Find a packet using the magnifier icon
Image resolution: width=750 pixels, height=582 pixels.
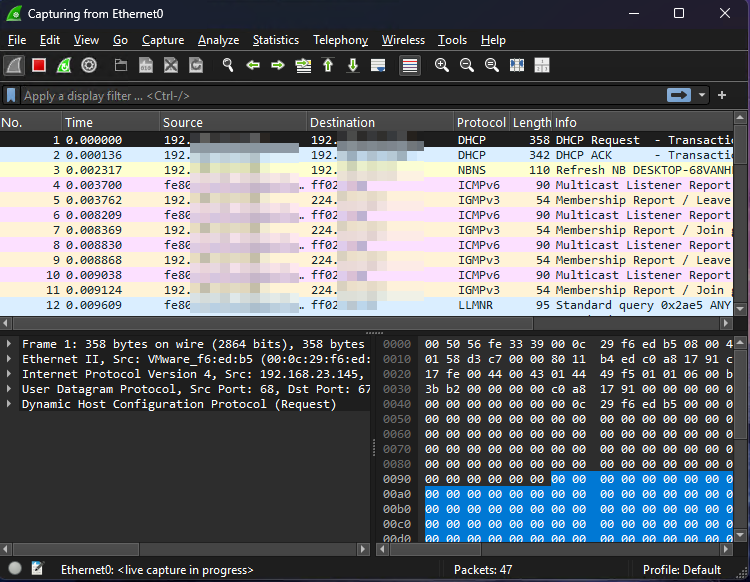click(x=228, y=65)
